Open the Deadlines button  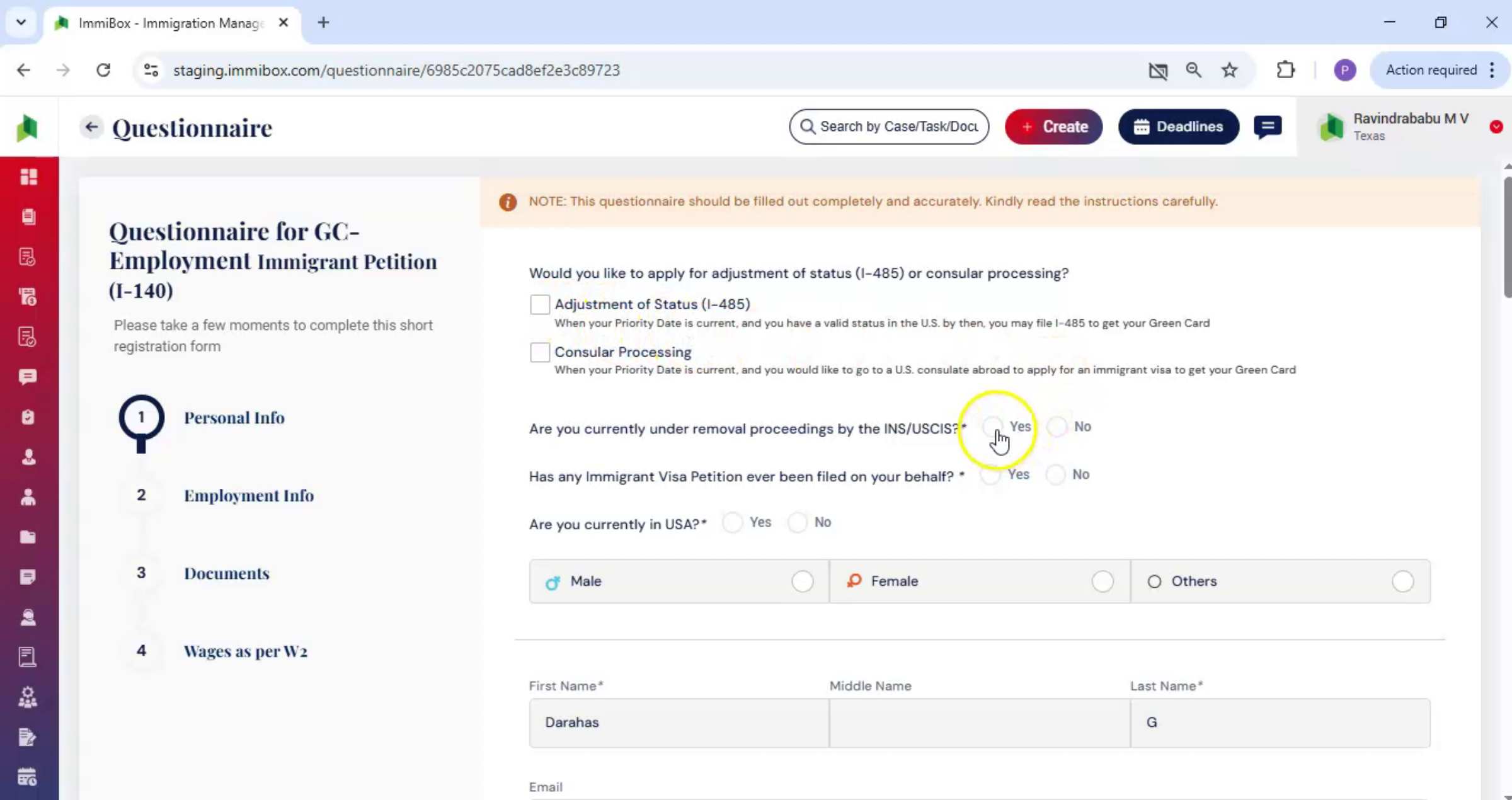click(1179, 127)
